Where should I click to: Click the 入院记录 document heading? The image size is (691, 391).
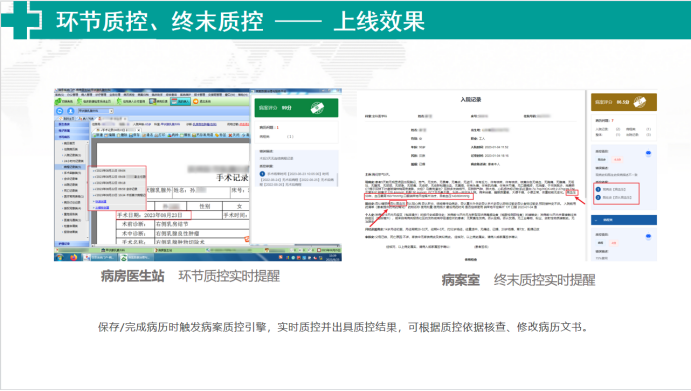point(471,100)
